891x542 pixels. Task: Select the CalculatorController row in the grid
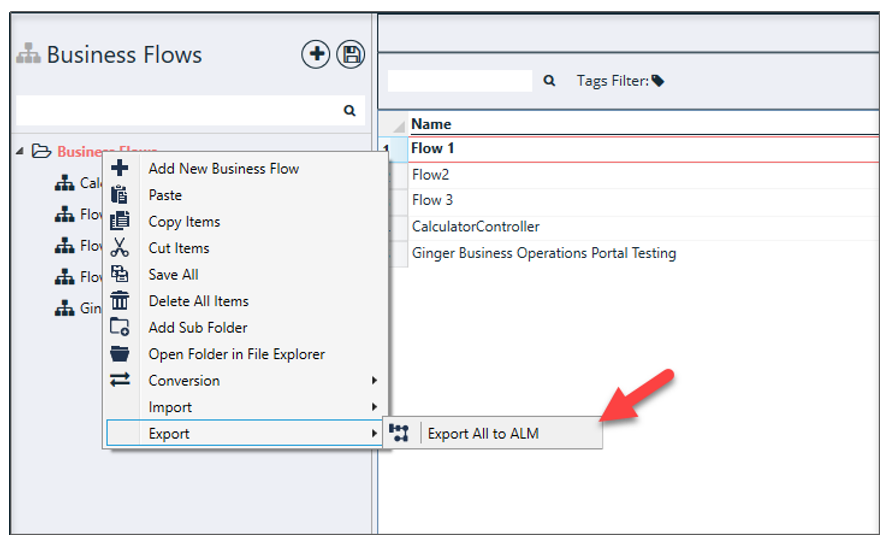click(475, 227)
